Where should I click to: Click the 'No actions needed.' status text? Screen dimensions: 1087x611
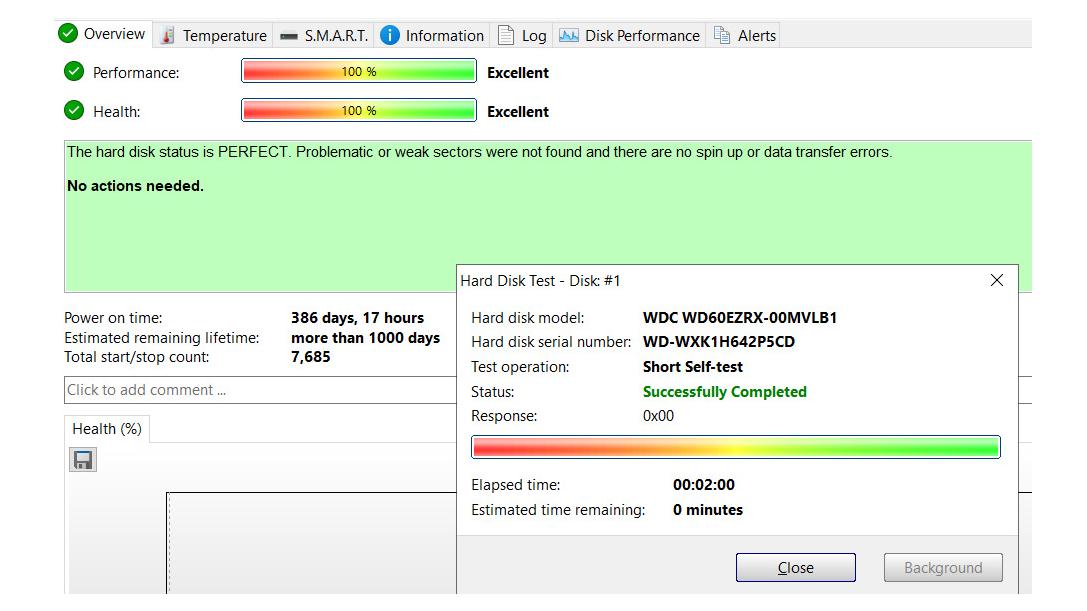tap(135, 186)
